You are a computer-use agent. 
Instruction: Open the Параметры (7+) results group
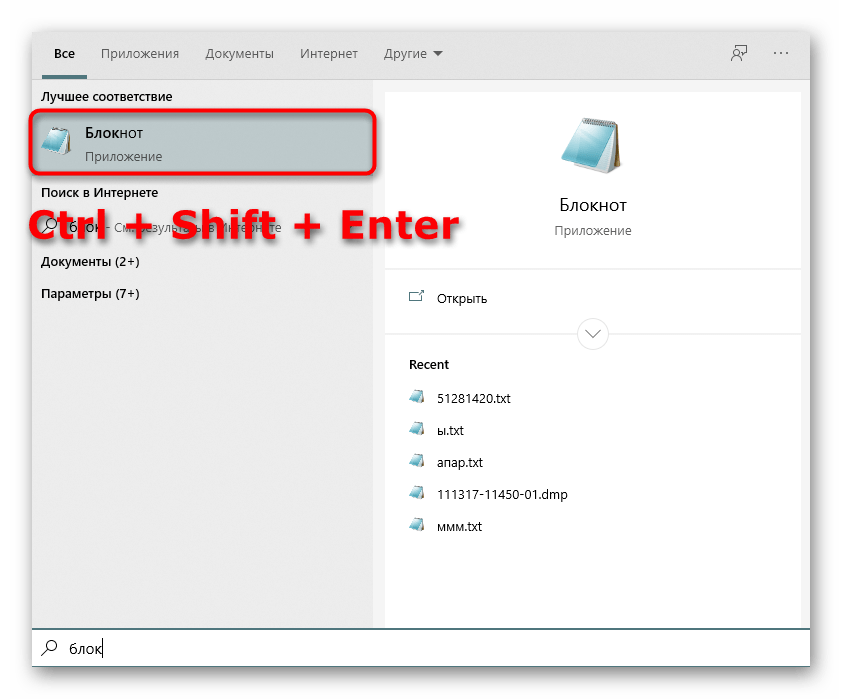[x=90, y=294]
